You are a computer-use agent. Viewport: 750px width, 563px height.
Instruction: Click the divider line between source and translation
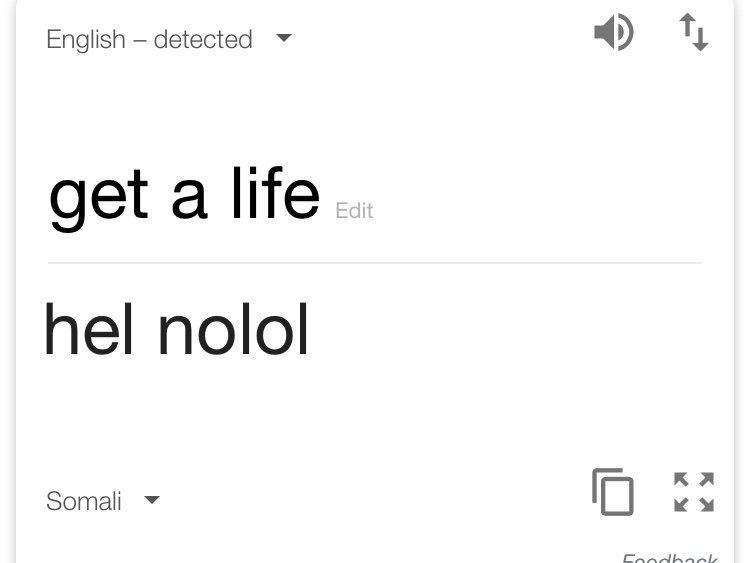click(x=374, y=263)
